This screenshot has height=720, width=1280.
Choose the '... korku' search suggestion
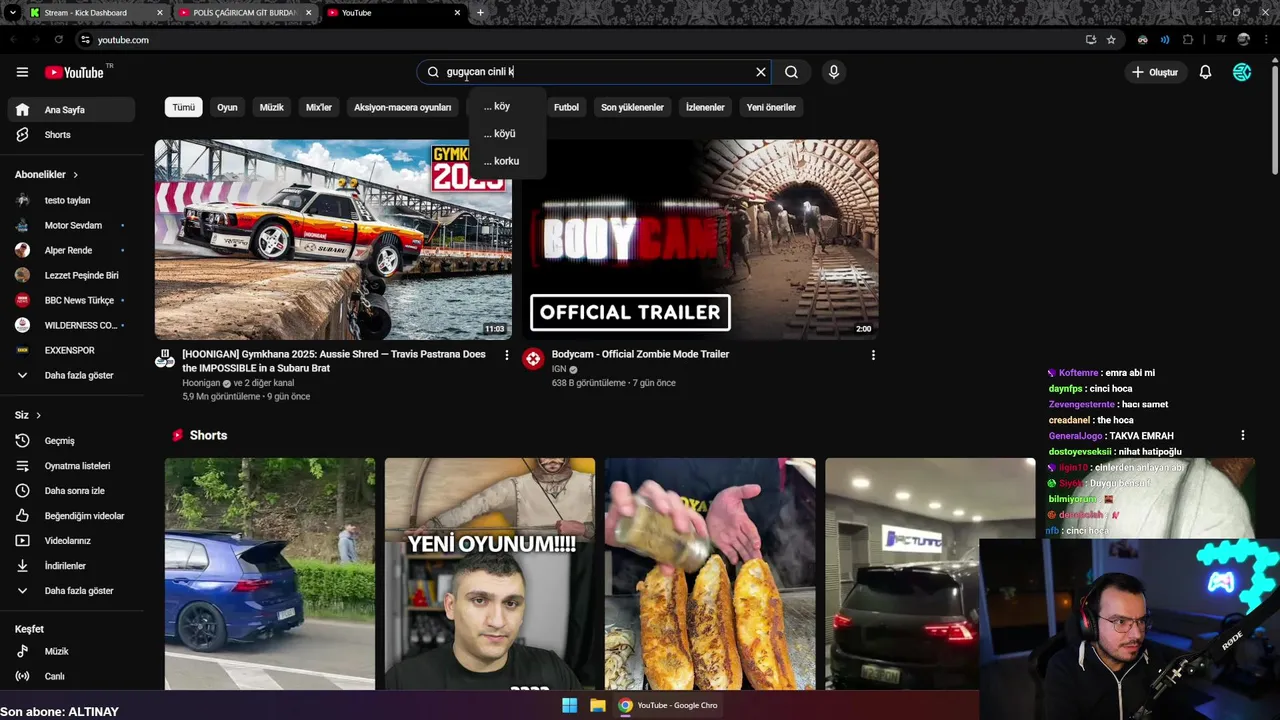507,161
